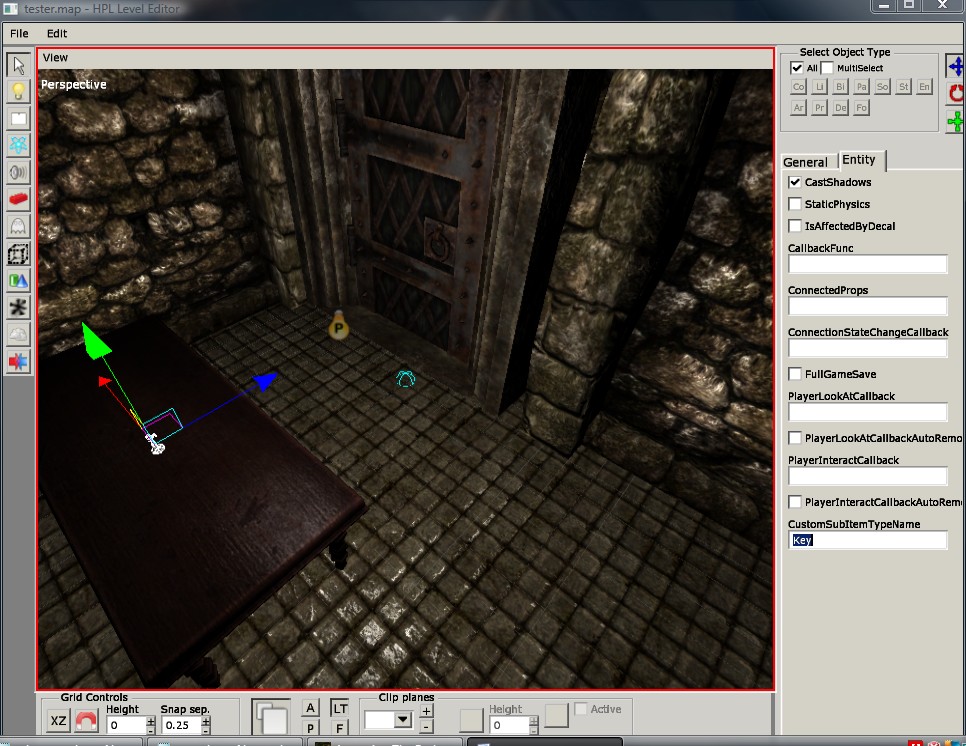Viewport: 966px width, 746px height.
Task: Choose the lightbulb Lights tool
Action: [18, 92]
